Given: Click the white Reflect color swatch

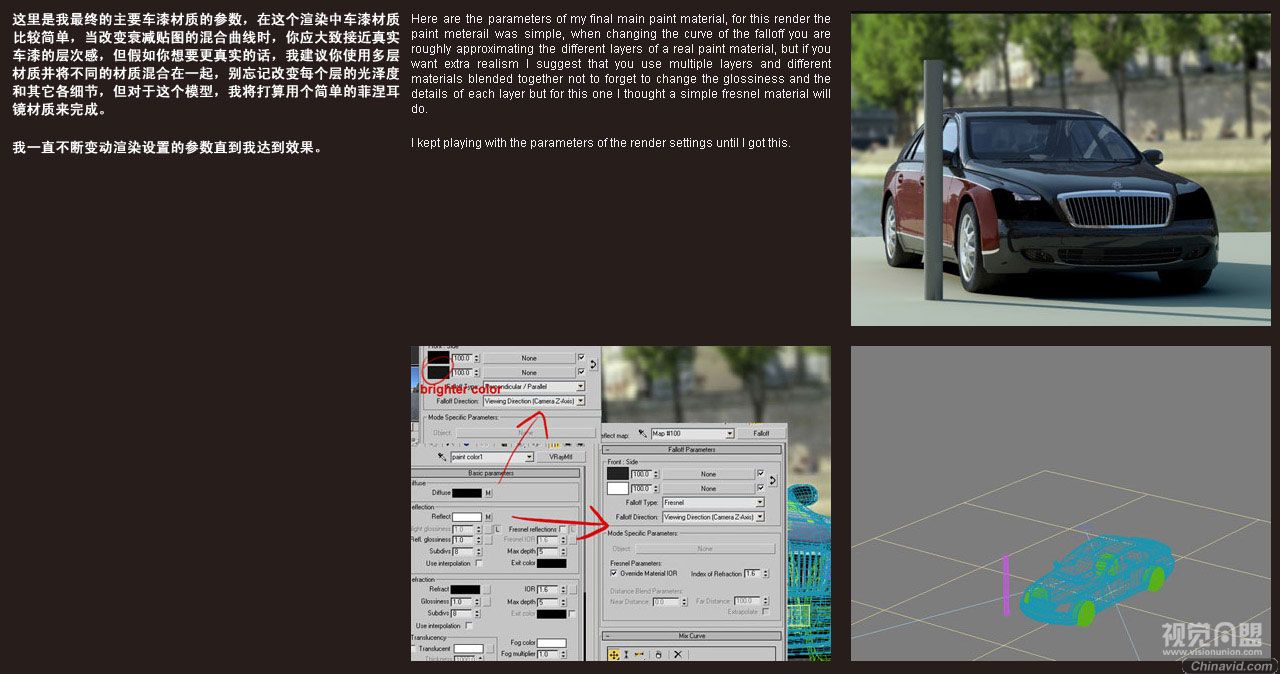Looking at the screenshot, I should tap(466, 517).
